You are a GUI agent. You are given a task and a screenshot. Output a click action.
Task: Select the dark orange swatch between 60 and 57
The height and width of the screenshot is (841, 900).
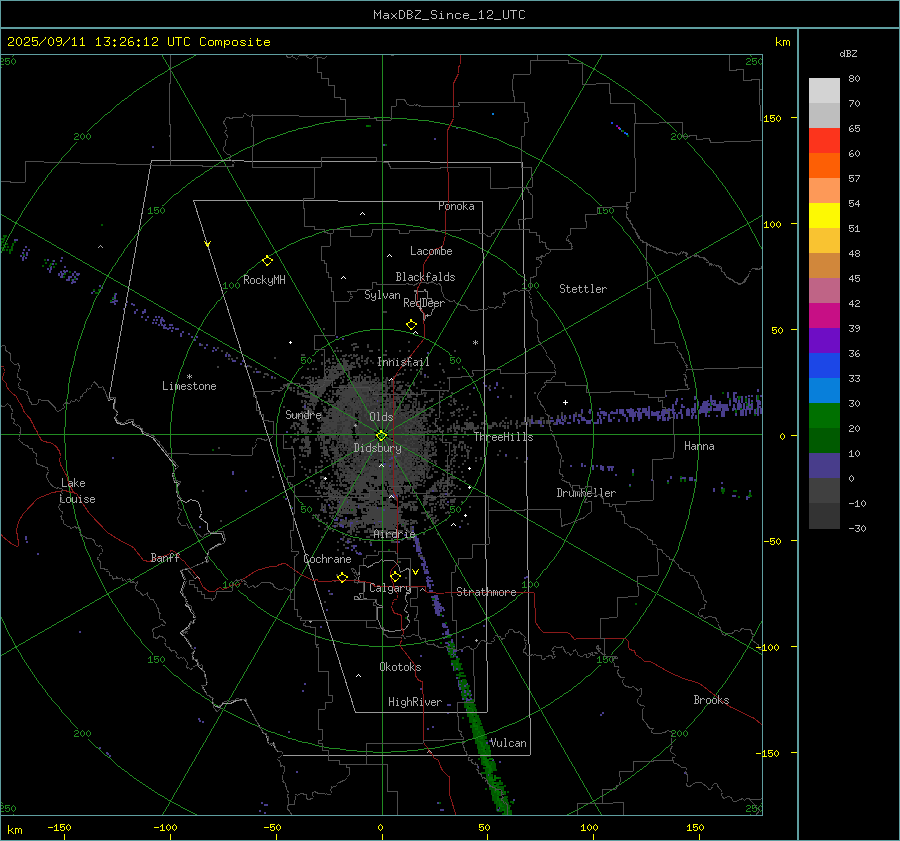[824, 166]
